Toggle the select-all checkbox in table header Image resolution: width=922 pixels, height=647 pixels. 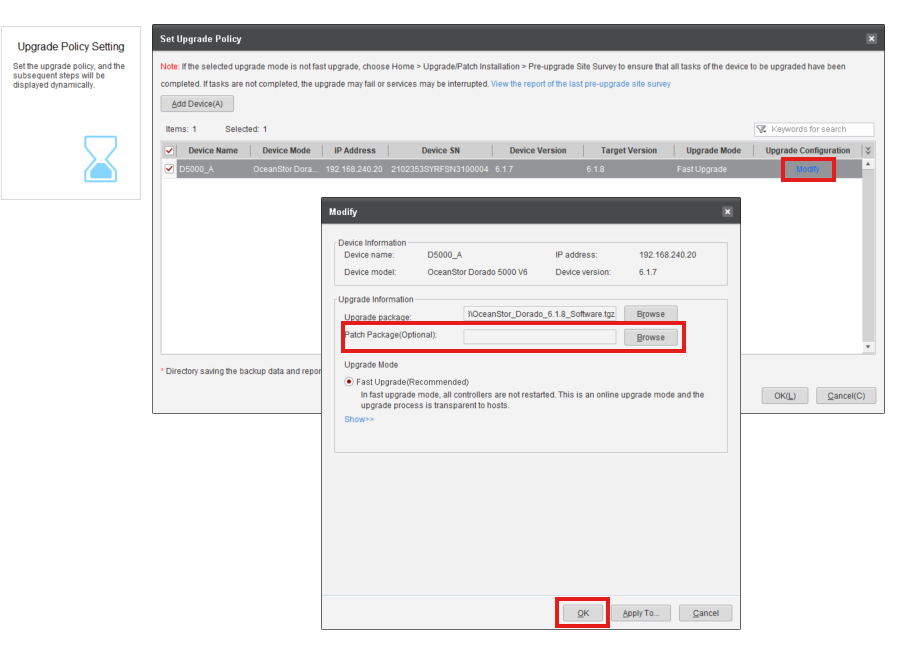coord(169,151)
